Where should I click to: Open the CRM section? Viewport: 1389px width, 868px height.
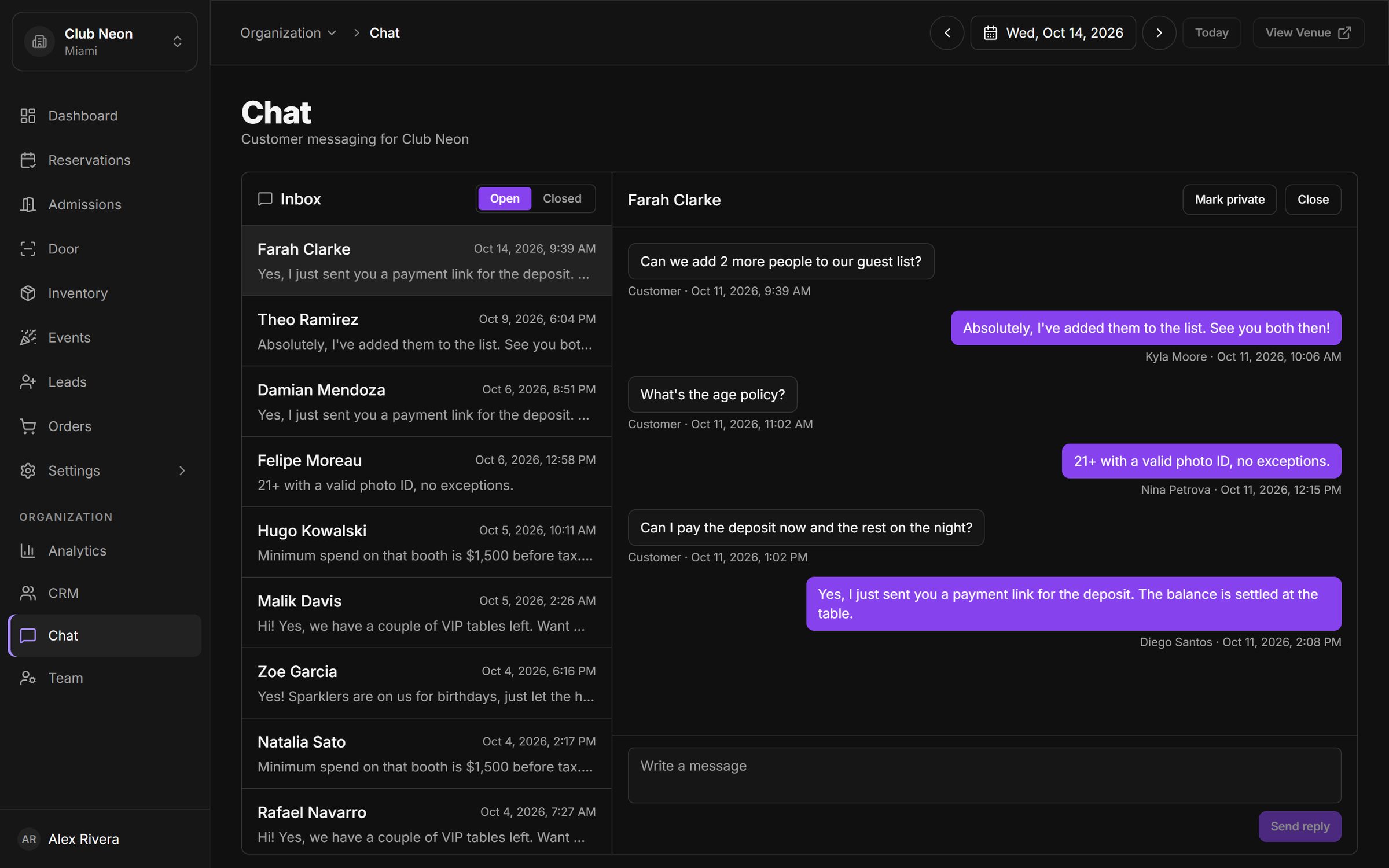pos(104,593)
